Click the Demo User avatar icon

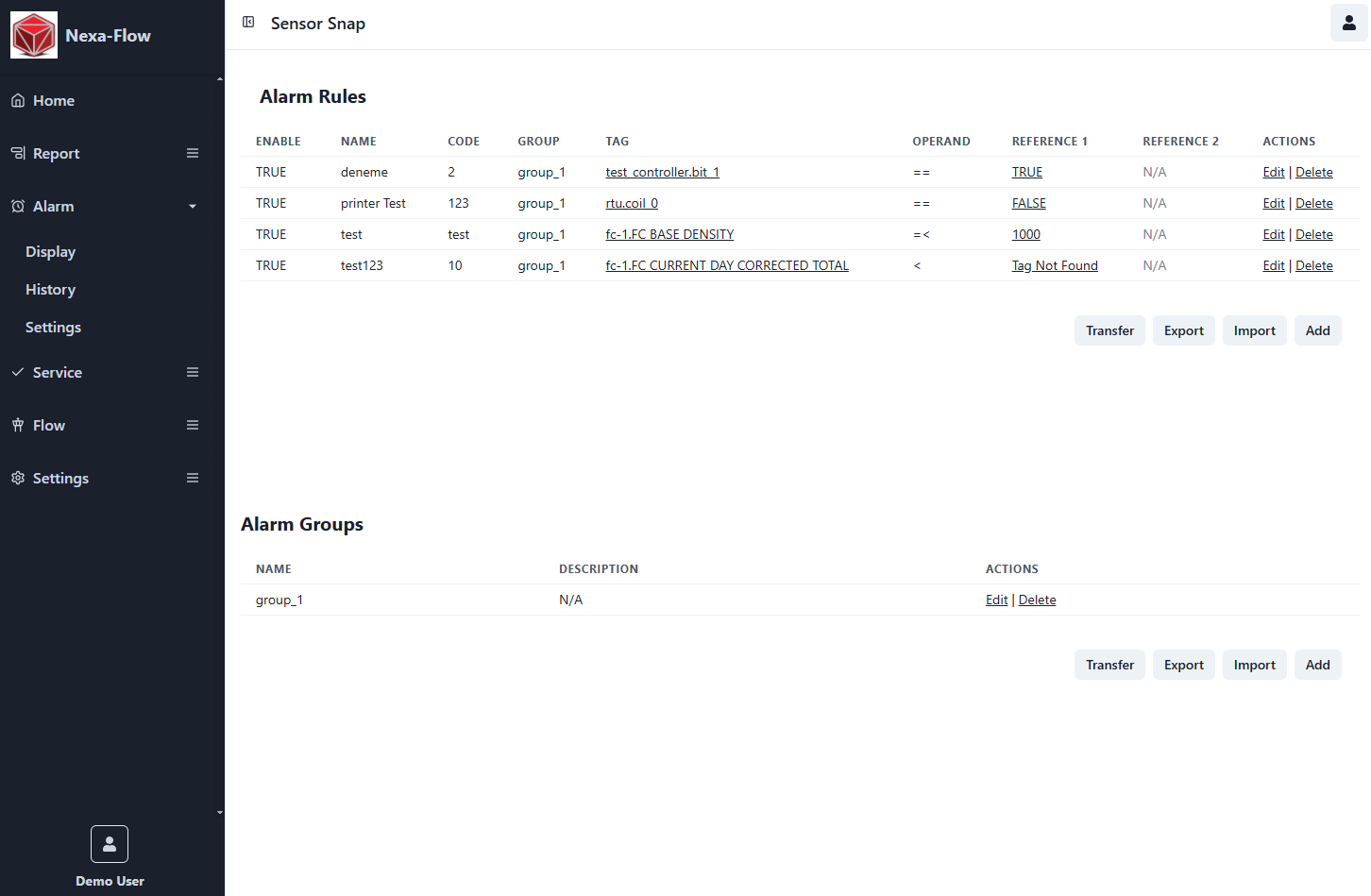click(110, 844)
